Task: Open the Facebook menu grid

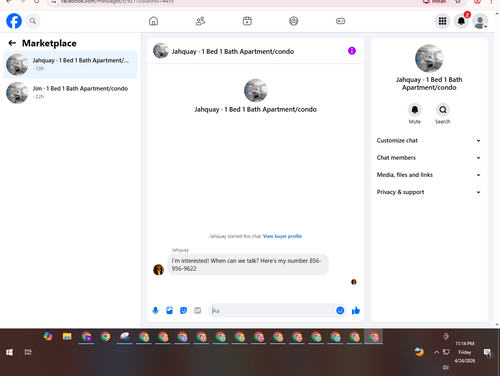Action: point(442,21)
